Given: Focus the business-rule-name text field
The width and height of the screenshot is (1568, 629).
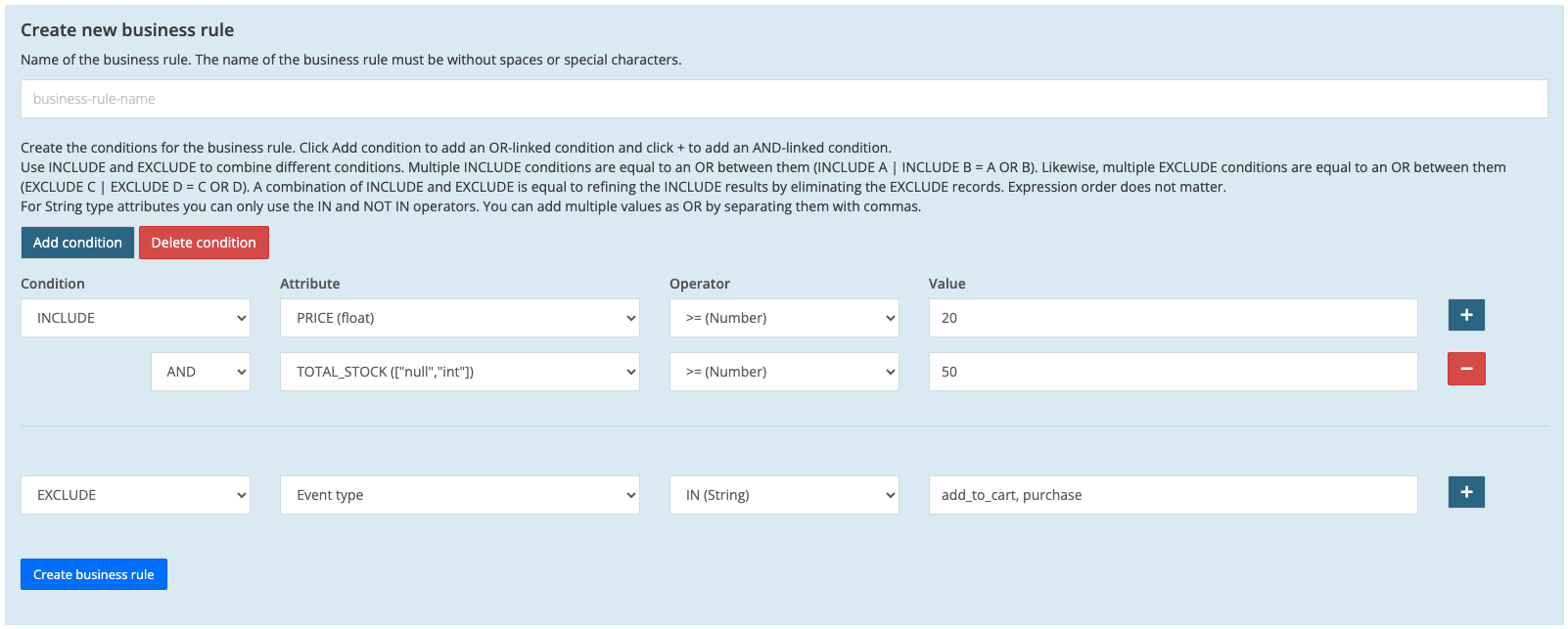Looking at the screenshot, I should click(783, 99).
